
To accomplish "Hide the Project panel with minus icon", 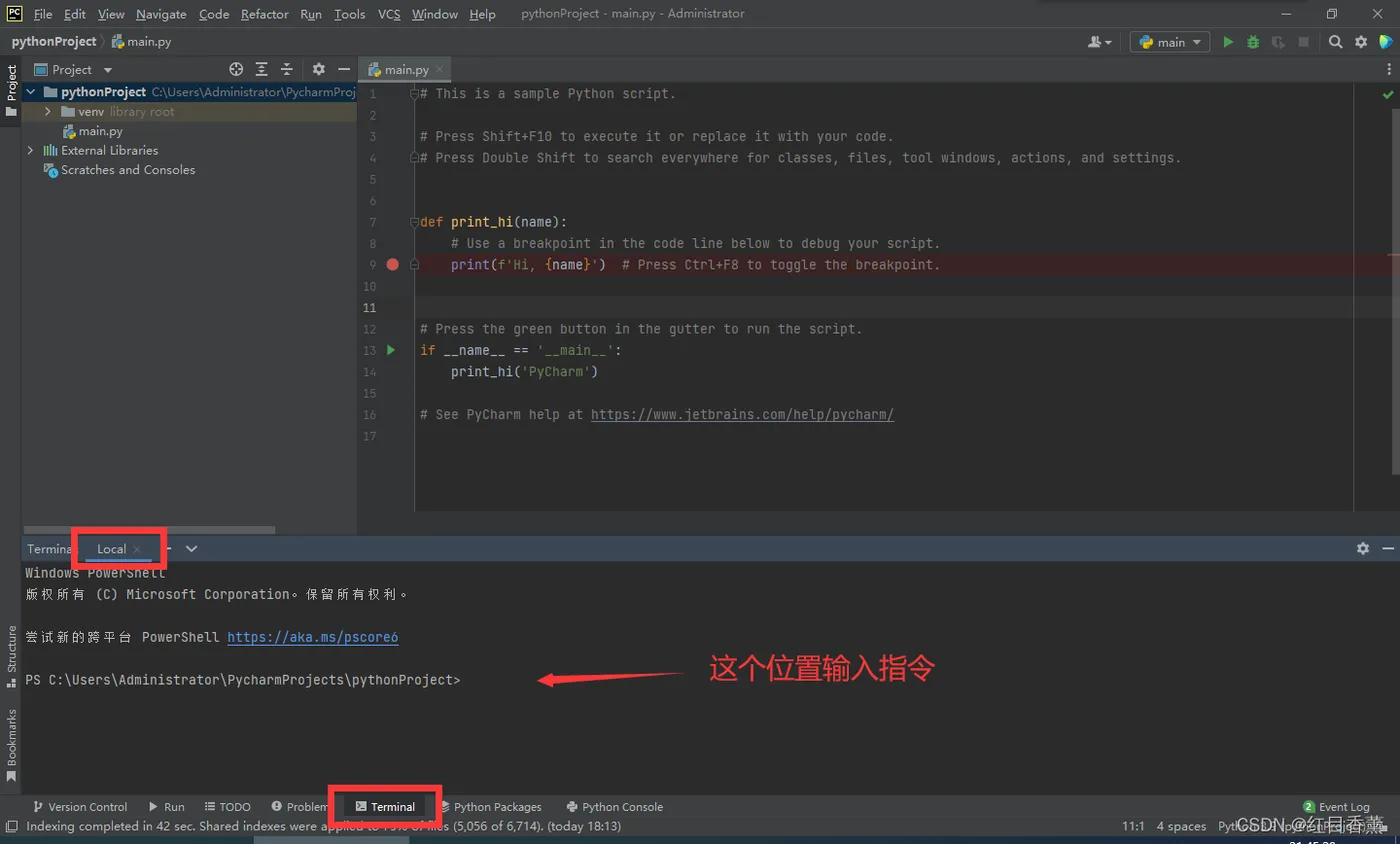I will pyautogui.click(x=343, y=69).
